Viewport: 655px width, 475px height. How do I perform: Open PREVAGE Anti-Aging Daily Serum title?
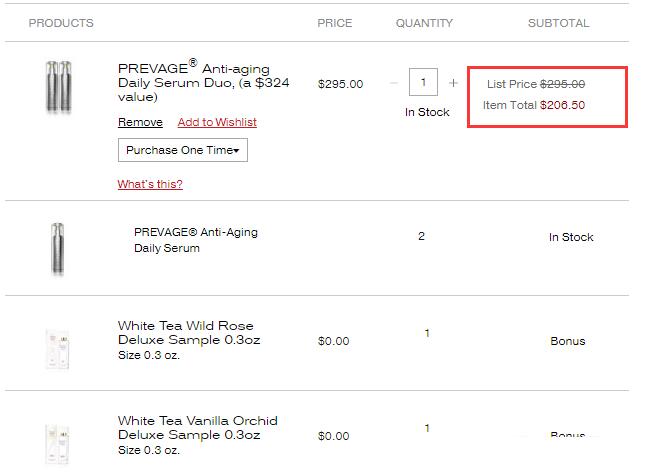tap(196, 240)
